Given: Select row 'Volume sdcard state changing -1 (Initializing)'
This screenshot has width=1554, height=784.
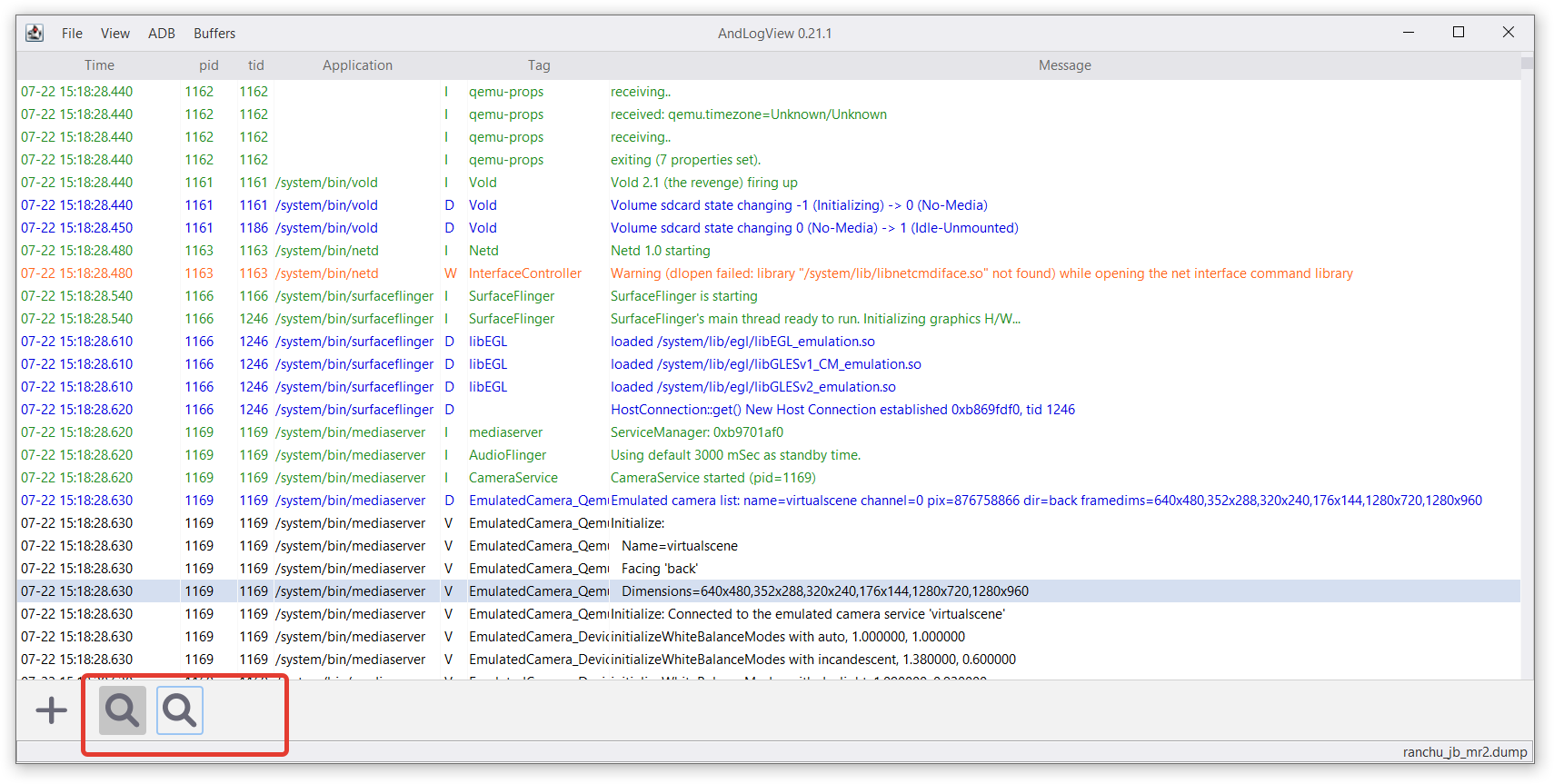Looking at the screenshot, I should pyautogui.click(x=768, y=205).
